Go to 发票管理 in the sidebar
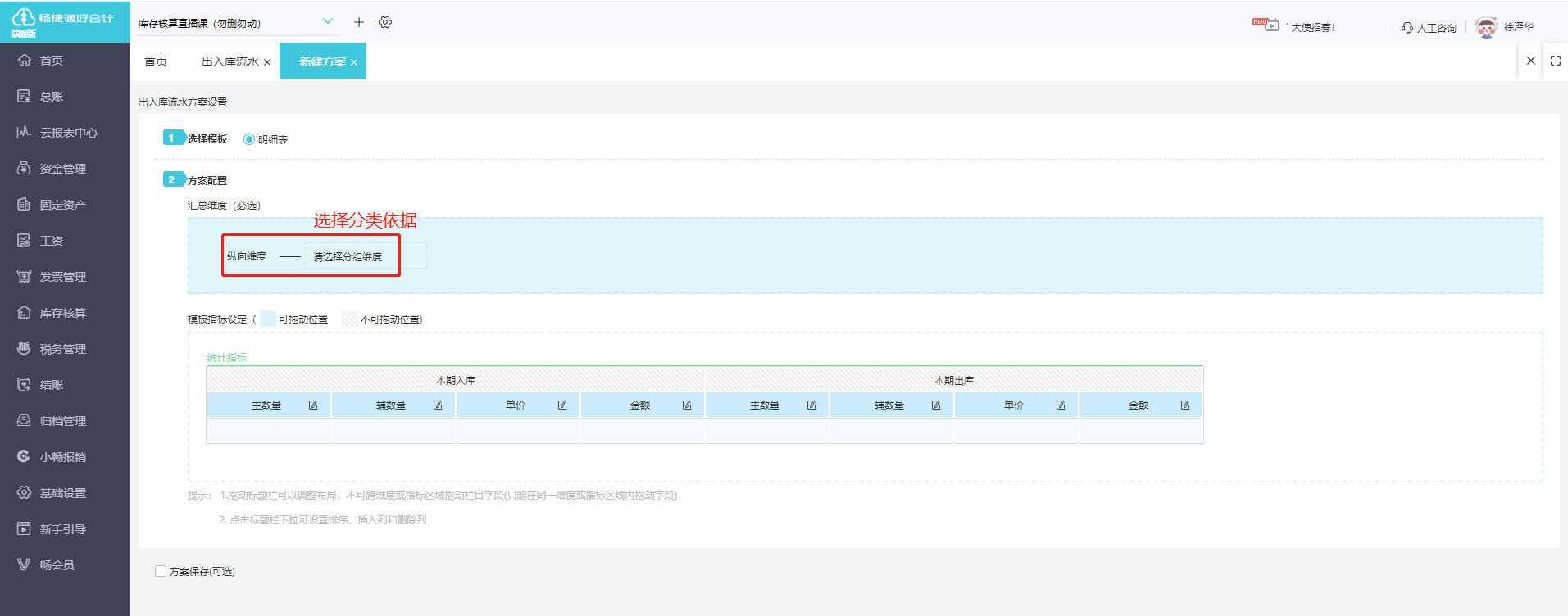 click(x=62, y=277)
